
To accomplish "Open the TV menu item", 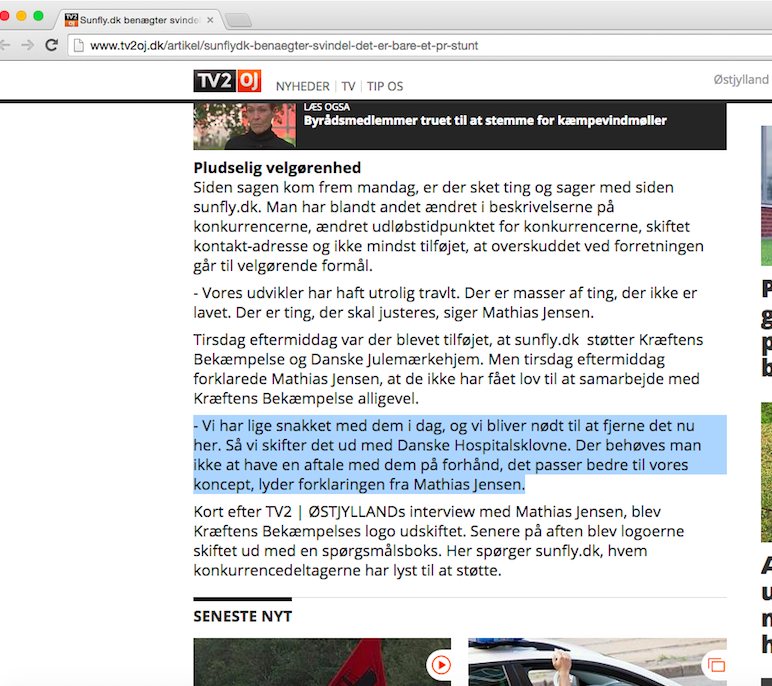I will [x=348, y=86].
